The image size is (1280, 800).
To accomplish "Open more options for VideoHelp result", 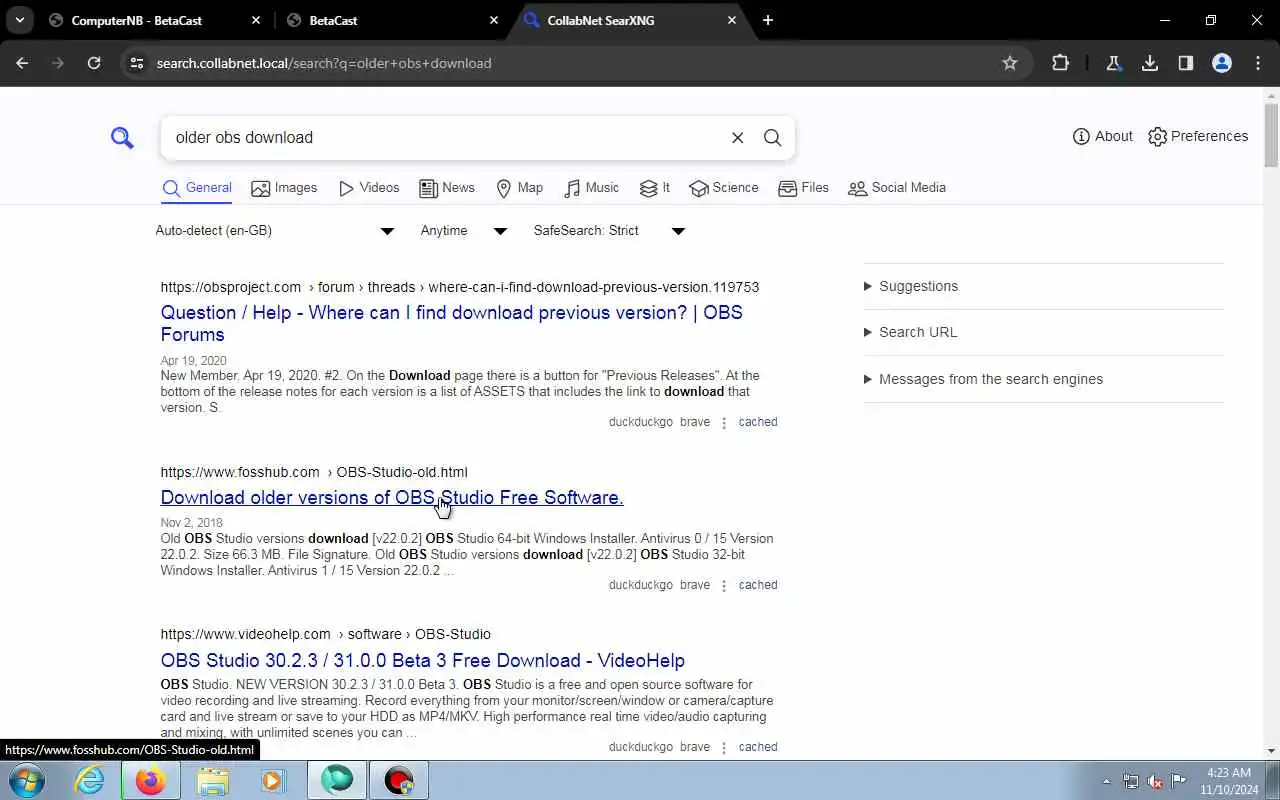I will pos(724,748).
